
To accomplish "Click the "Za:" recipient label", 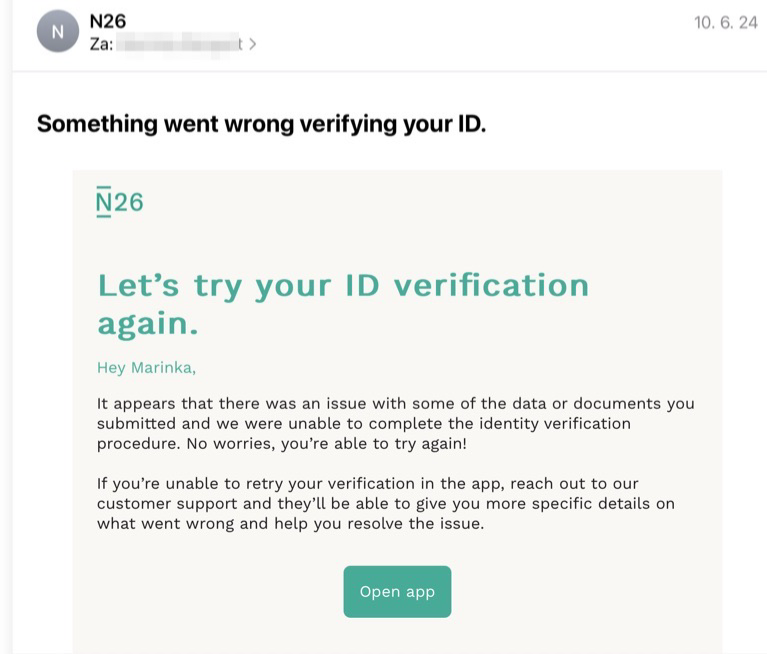I will pos(101,45).
